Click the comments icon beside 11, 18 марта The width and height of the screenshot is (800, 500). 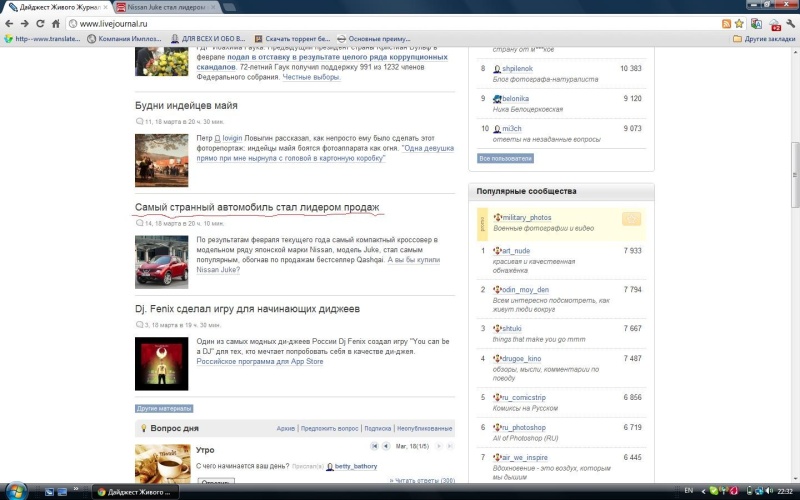coord(139,121)
